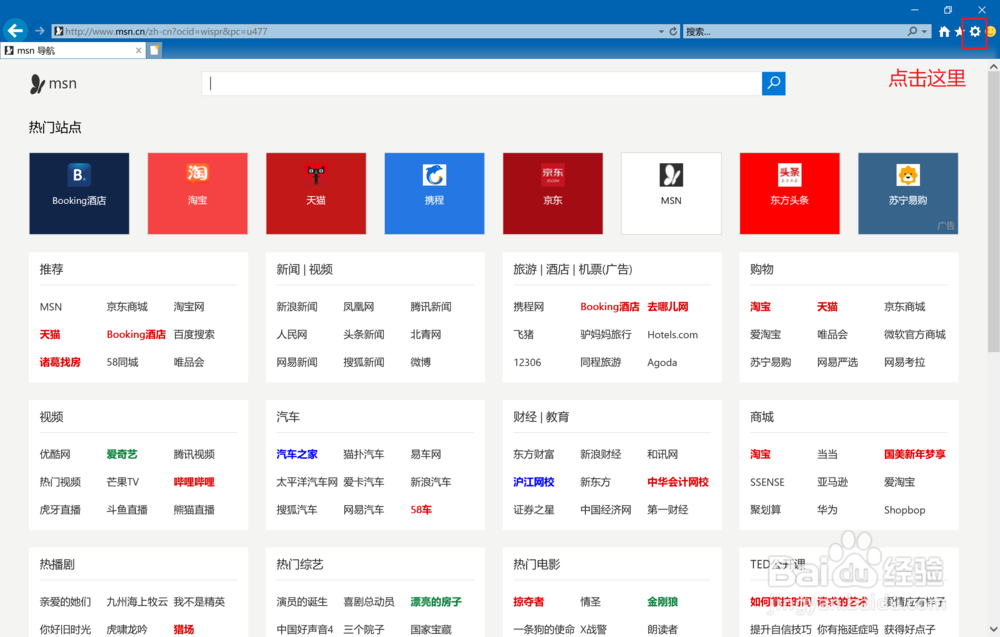Open Agoda link
This screenshot has width=1000, height=637.
tap(662, 363)
